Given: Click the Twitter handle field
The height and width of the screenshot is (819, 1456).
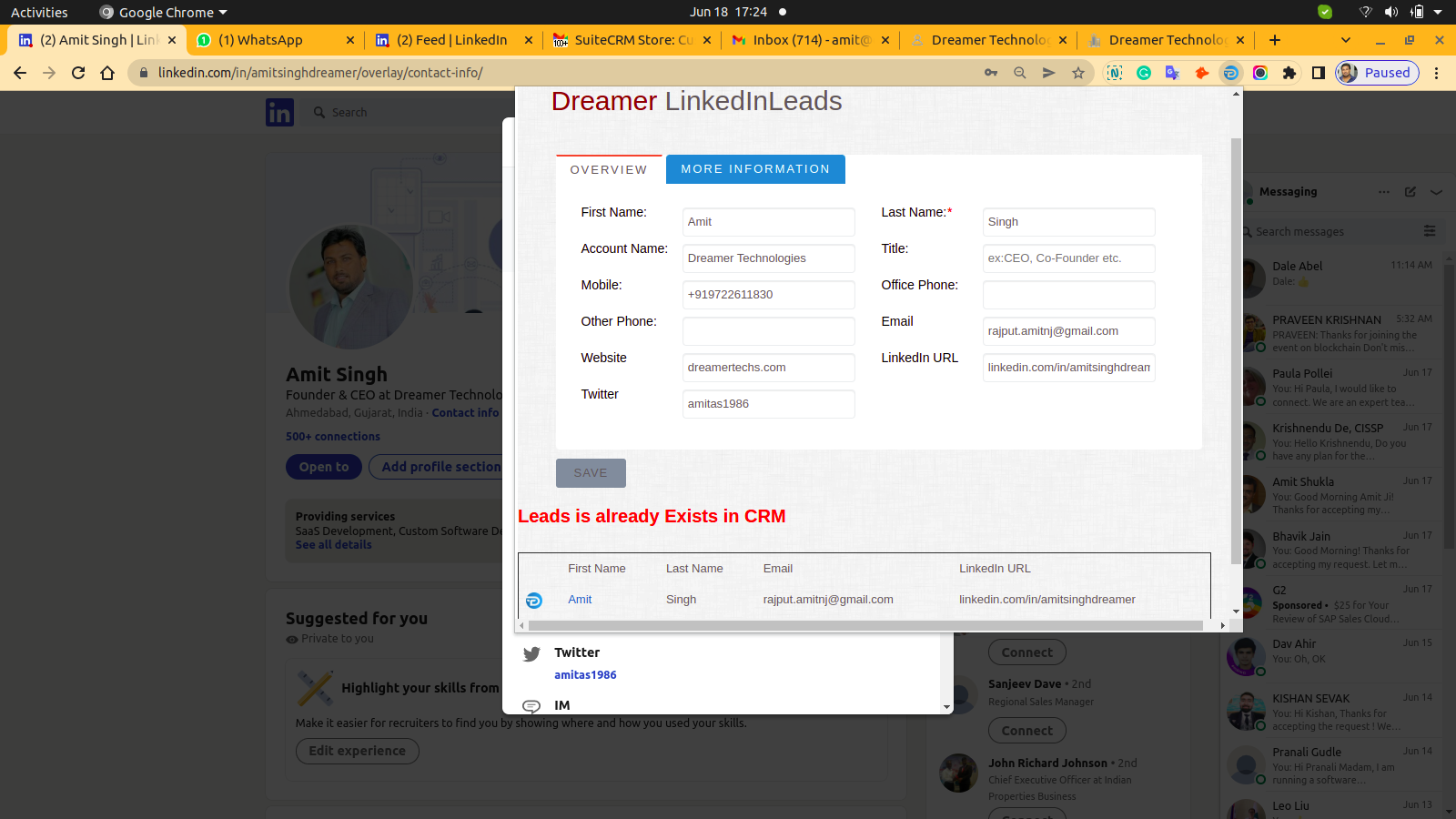Looking at the screenshot, I should pos(769,404).
